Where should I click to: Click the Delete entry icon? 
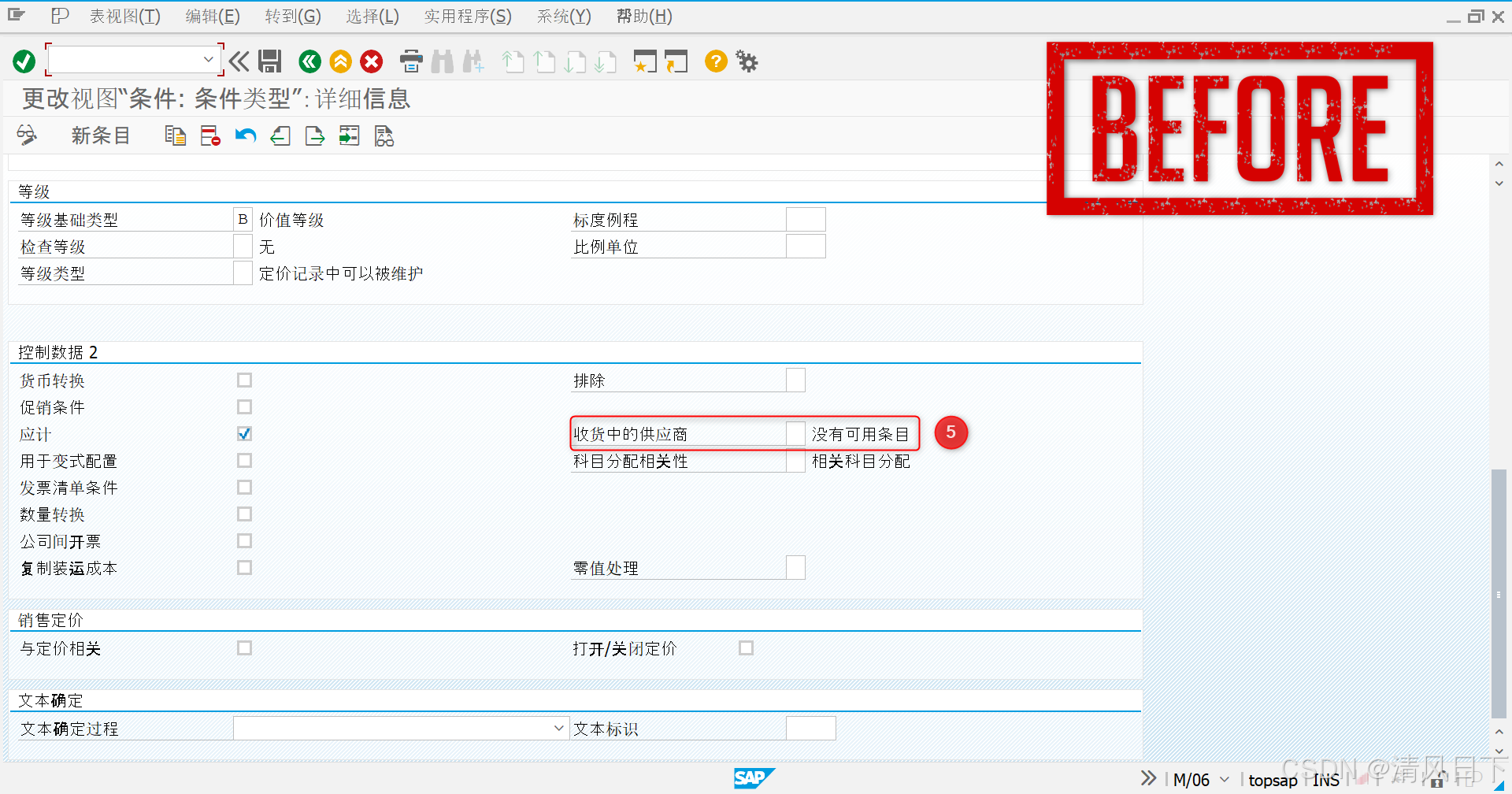(x=209, y=135)
